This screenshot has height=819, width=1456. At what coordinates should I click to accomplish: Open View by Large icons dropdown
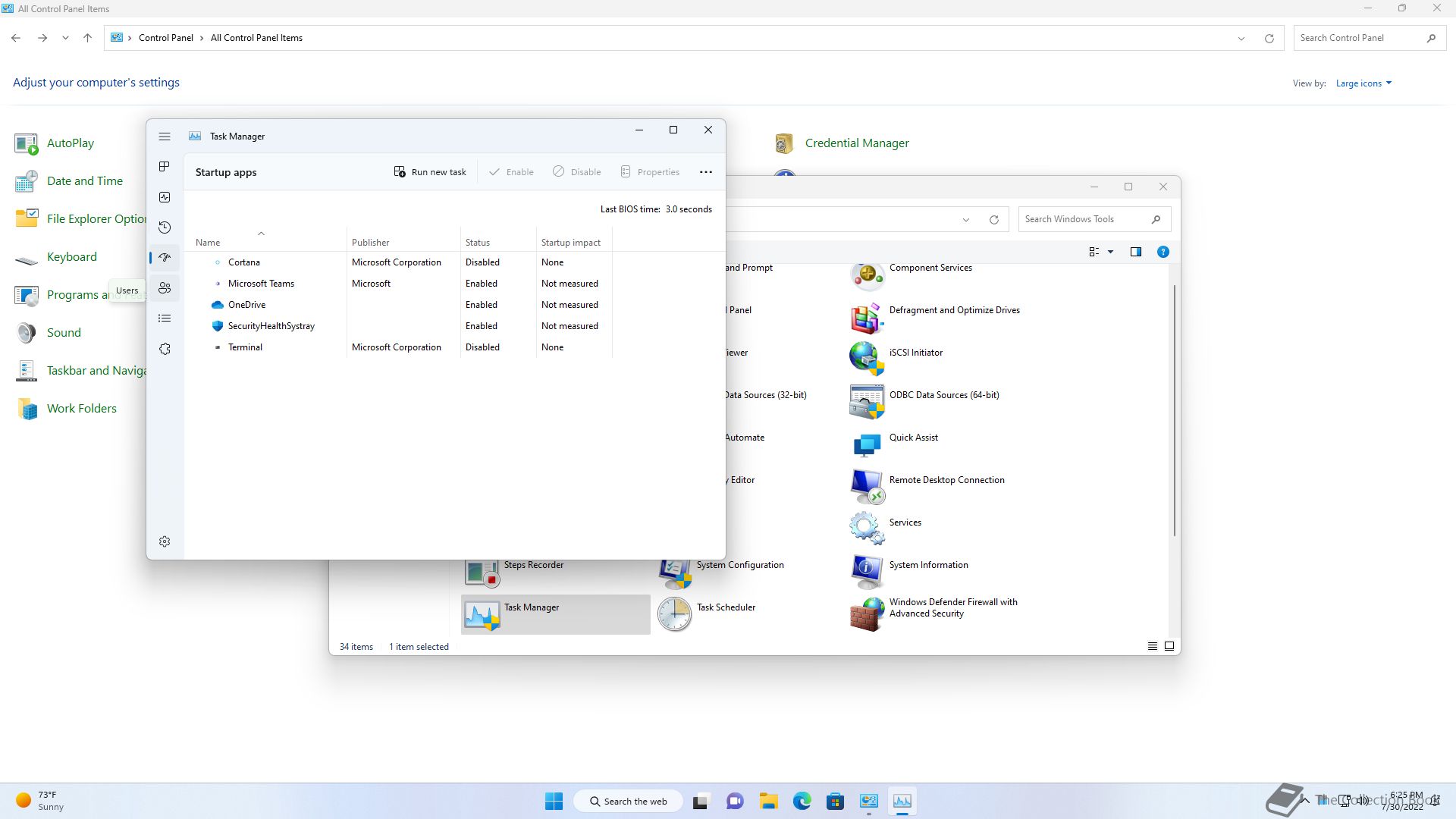pos(1363,83)
